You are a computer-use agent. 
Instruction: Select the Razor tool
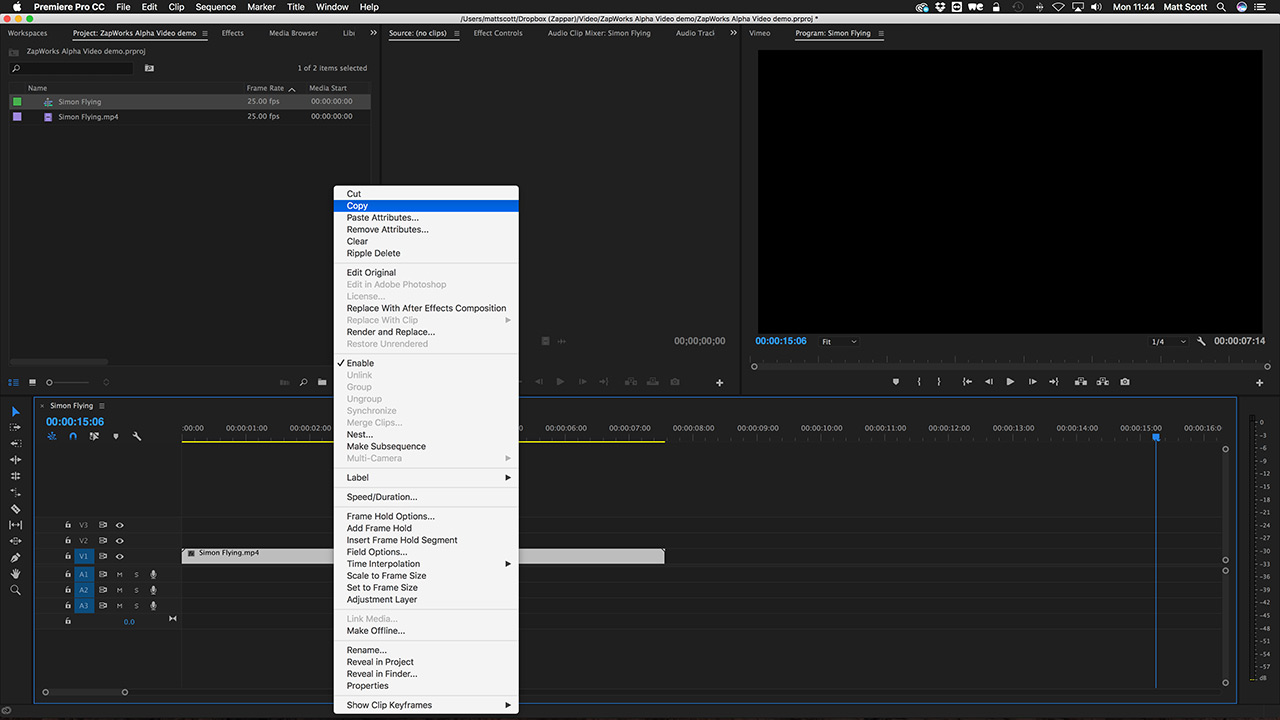15,508
